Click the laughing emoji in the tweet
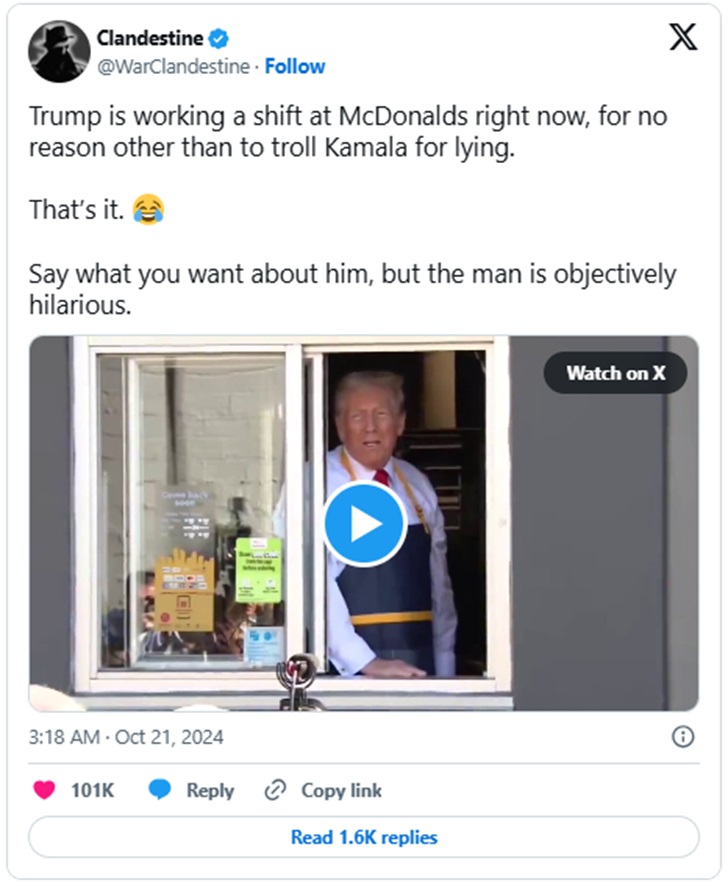Screen dimensions: 728x883 pyautogui.click(x=148, y=212)
